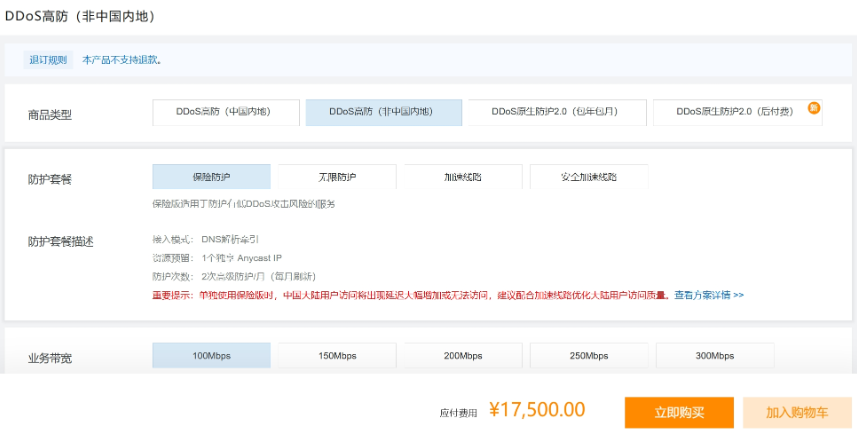The height and width of the screenshot is (436, 858).
Task: Click the 本产品不支持退款 notice text
Action: coord(121,60)
